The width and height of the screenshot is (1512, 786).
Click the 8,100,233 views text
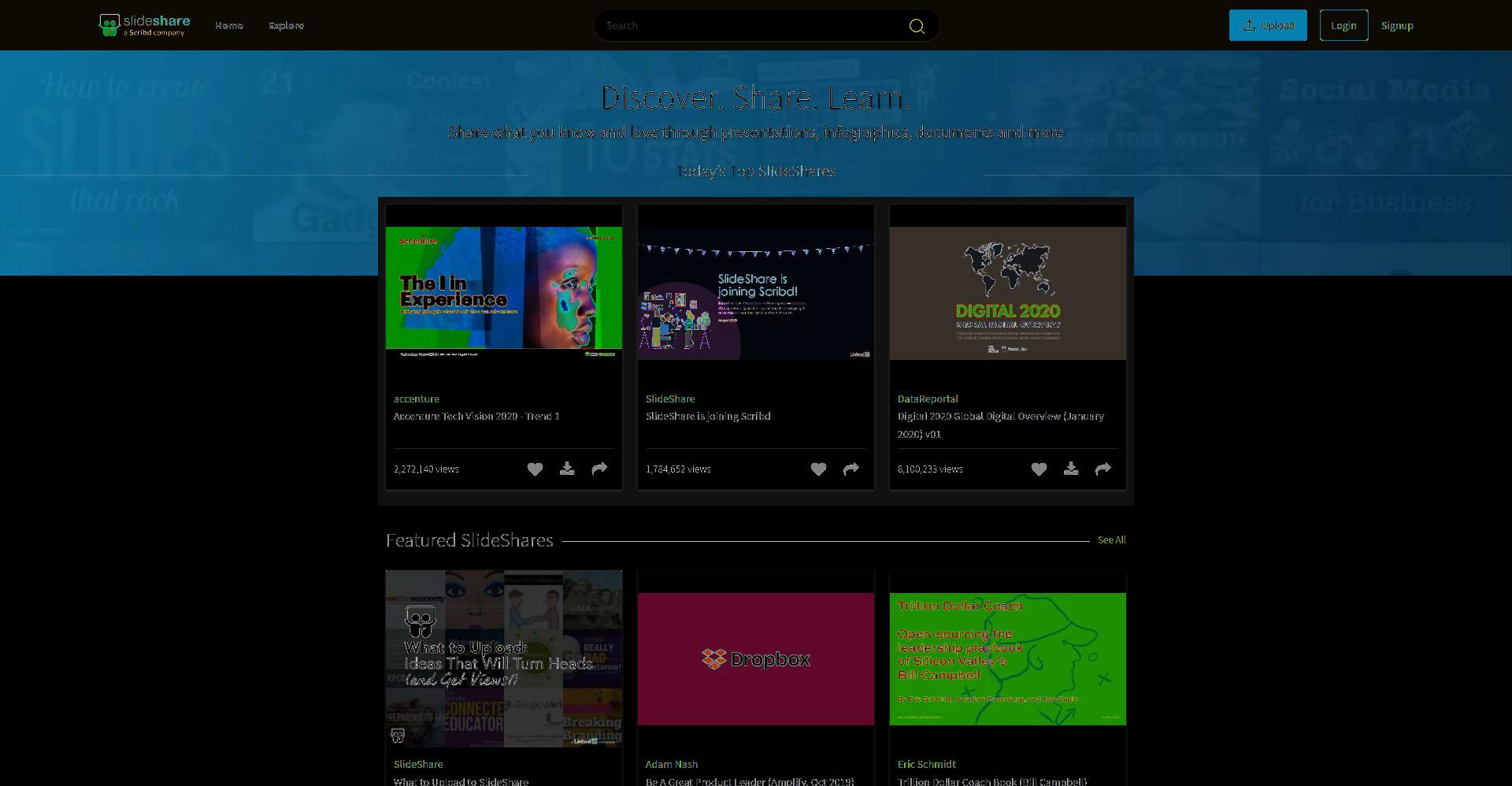click(x=930, y=469)
